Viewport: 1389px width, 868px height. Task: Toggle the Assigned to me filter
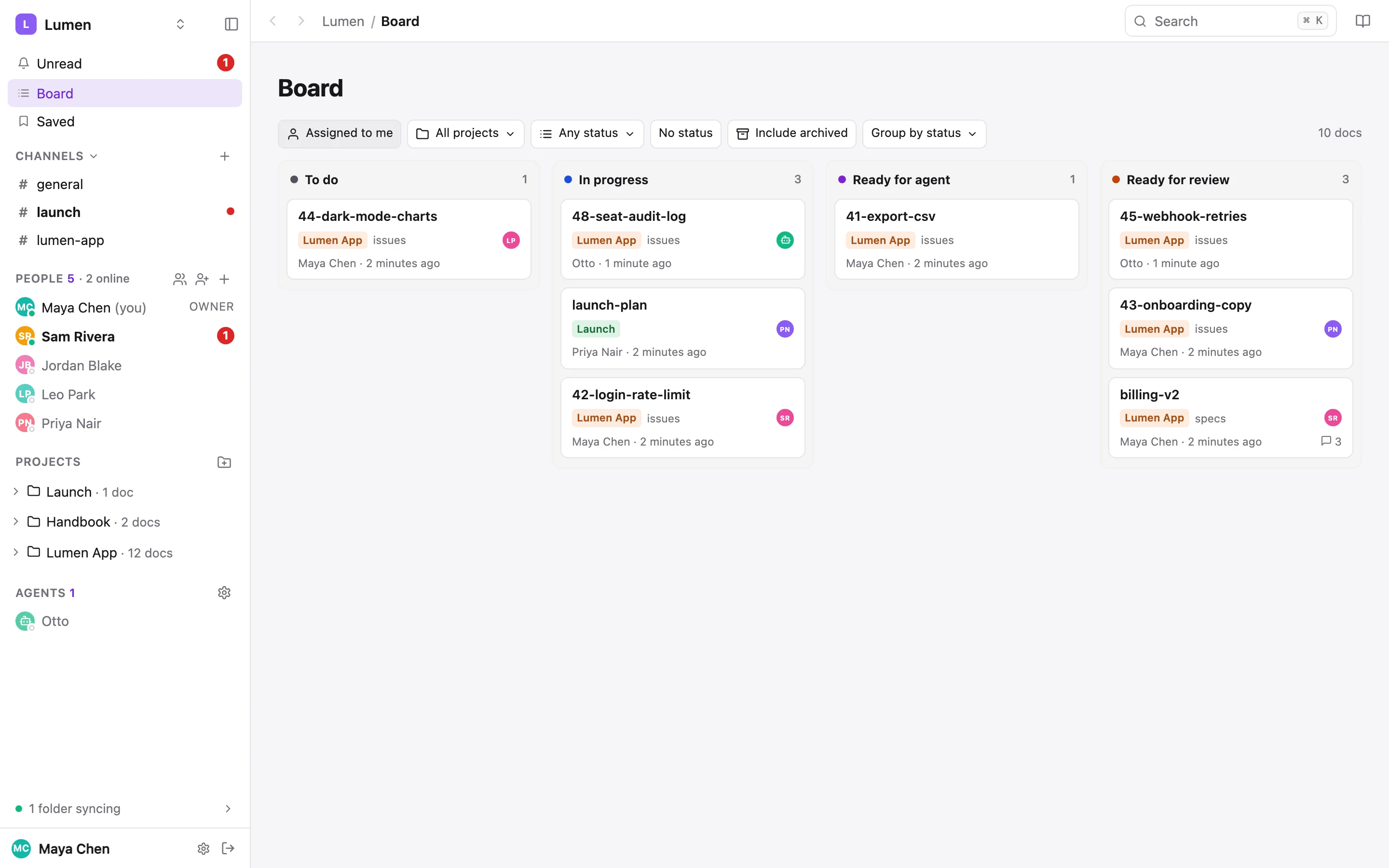(340, 134)
